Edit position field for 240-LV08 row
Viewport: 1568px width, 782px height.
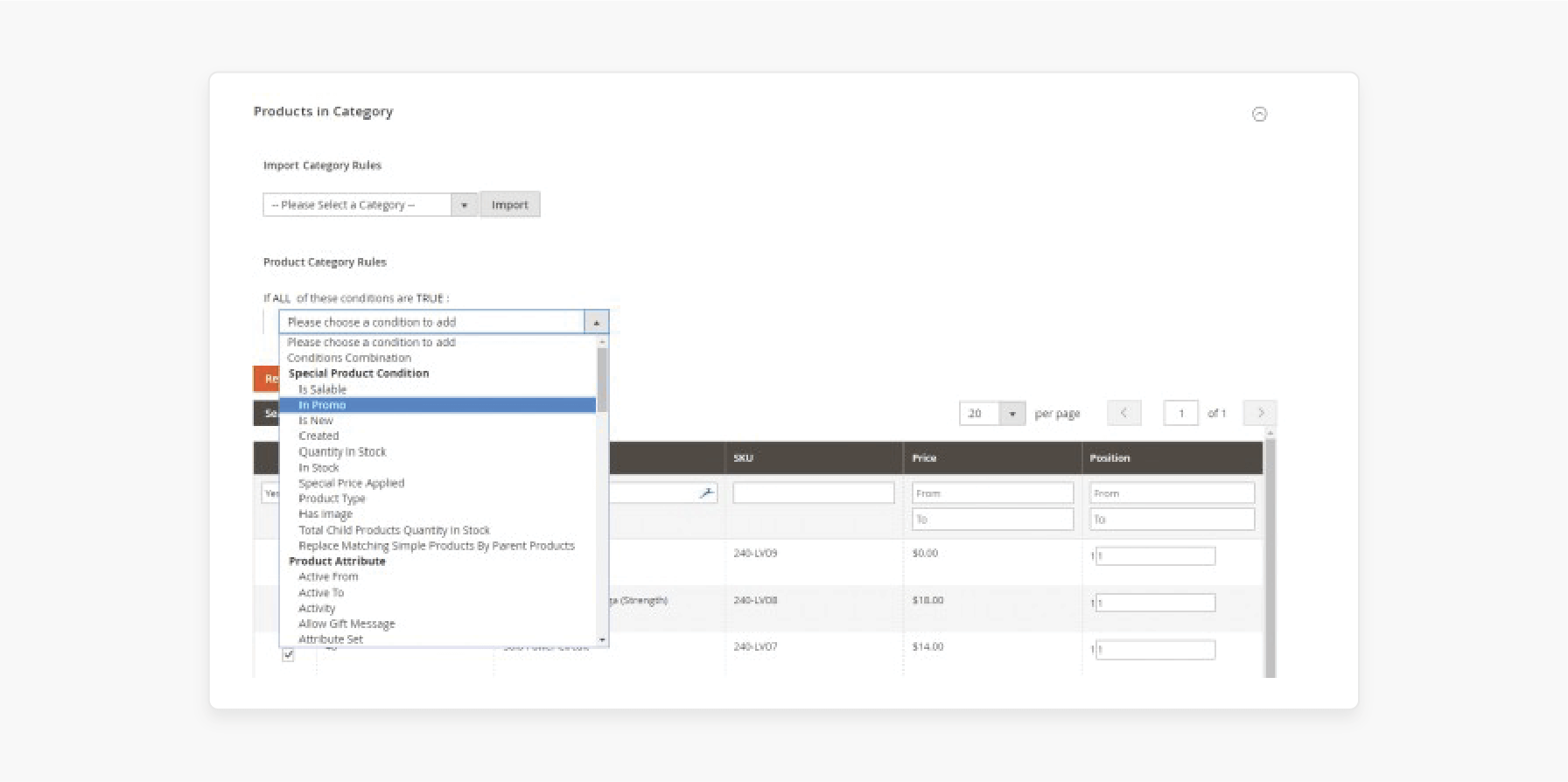coord(1155,603)
